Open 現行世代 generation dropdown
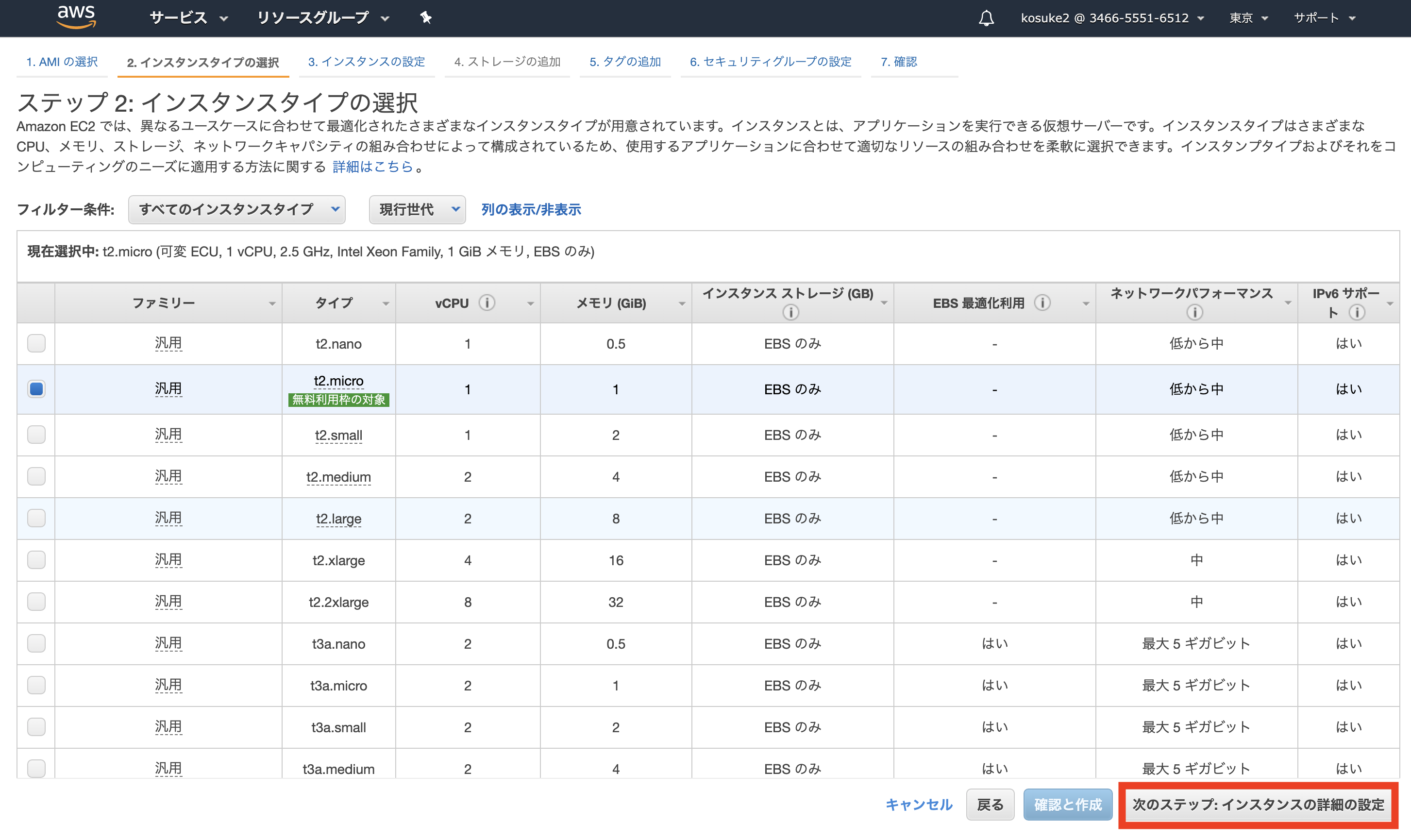The image size is (1411, 840). 417,209
